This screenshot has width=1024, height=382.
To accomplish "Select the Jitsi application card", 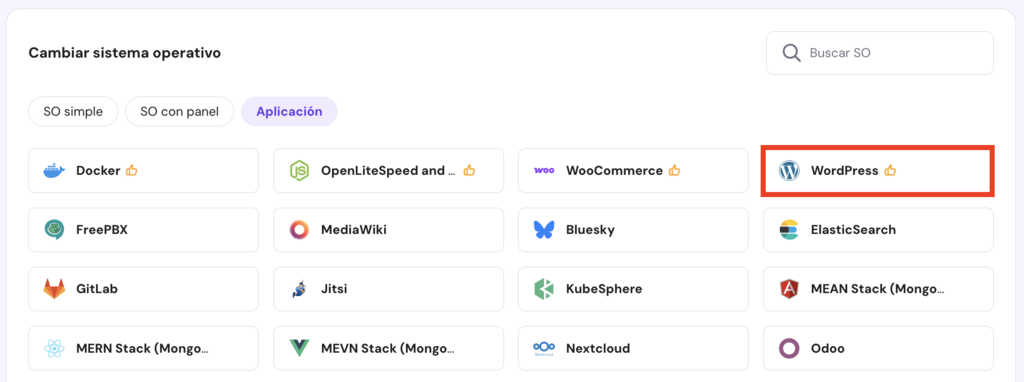I will (389, 289).
